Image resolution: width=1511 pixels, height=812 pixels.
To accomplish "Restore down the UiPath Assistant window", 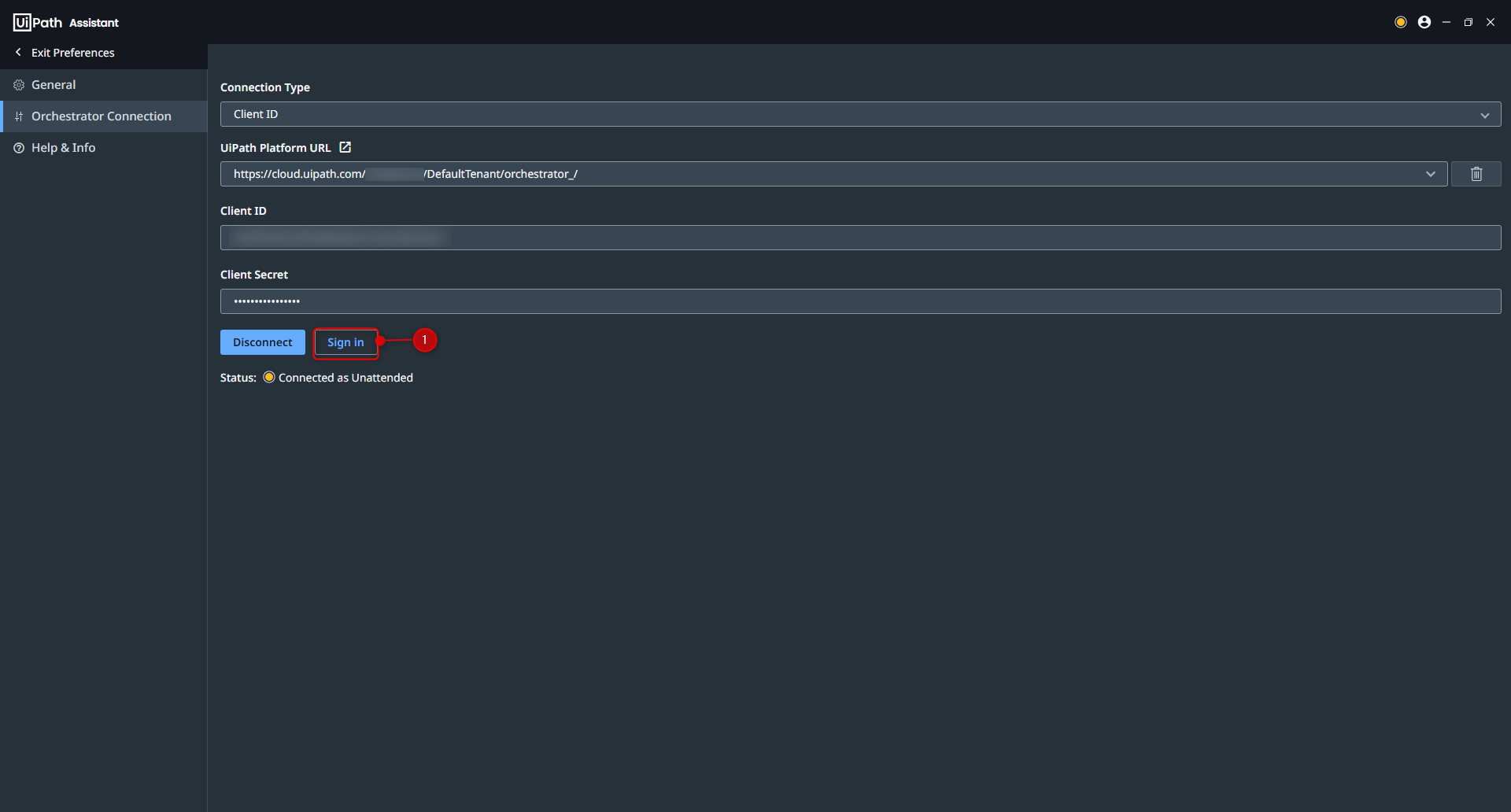I will [1469, 22].
